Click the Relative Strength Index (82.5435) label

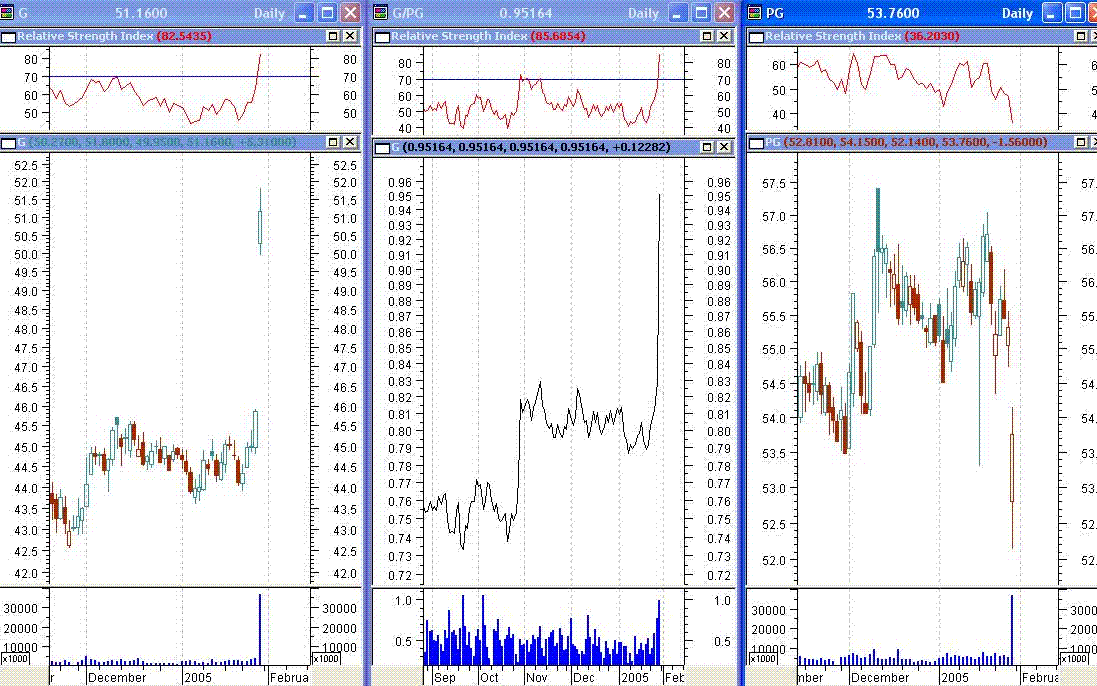pyautogui.click(x=114, y=36)
